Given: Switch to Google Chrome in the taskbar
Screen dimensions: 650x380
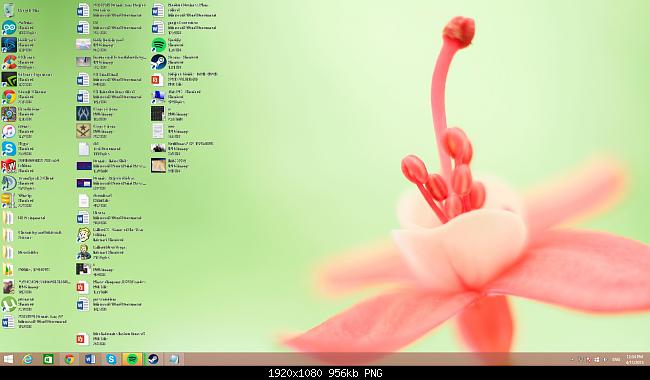Looking at the screenshot, I should tap(69, 359).
